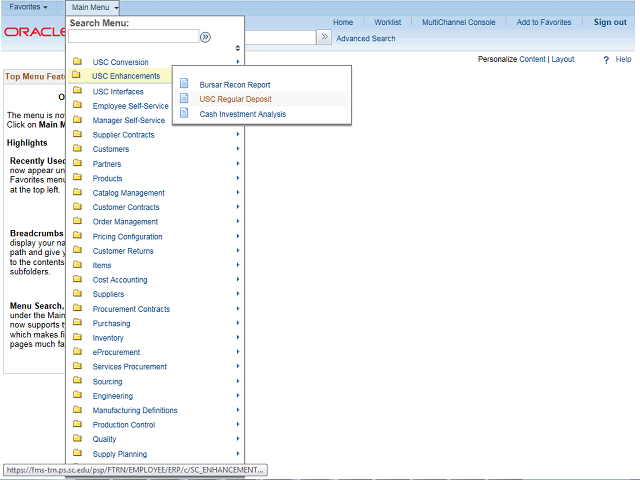640x480 pixels.
Task: Open Bursar Recon Report
Action: [235, 85]
